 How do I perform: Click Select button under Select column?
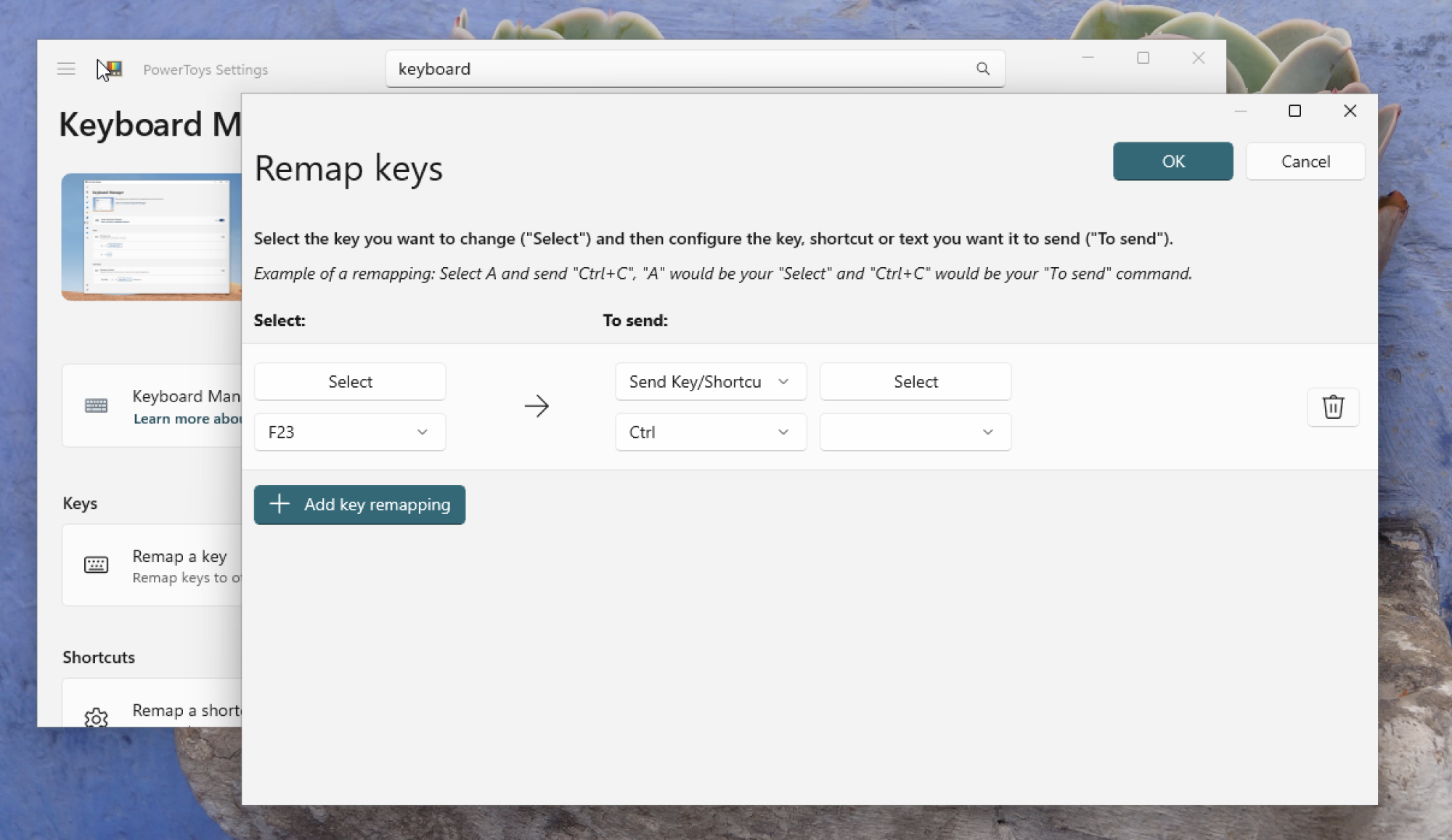point(350,381)
